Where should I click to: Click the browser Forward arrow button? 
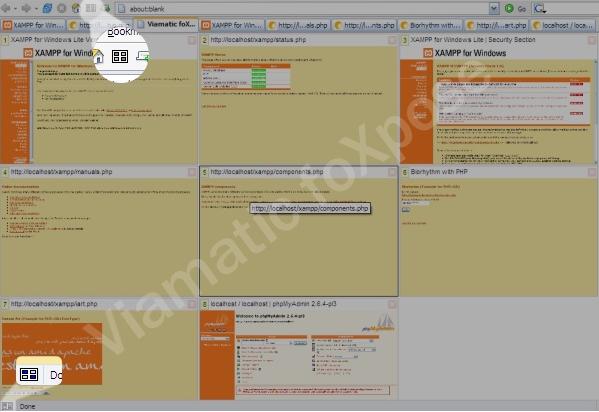26,8
